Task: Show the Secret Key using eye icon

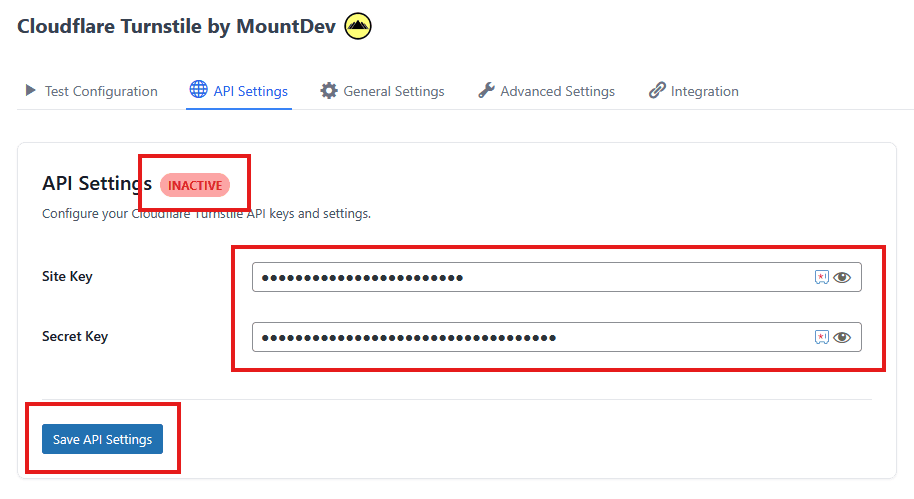Action: tap(842, 338)
